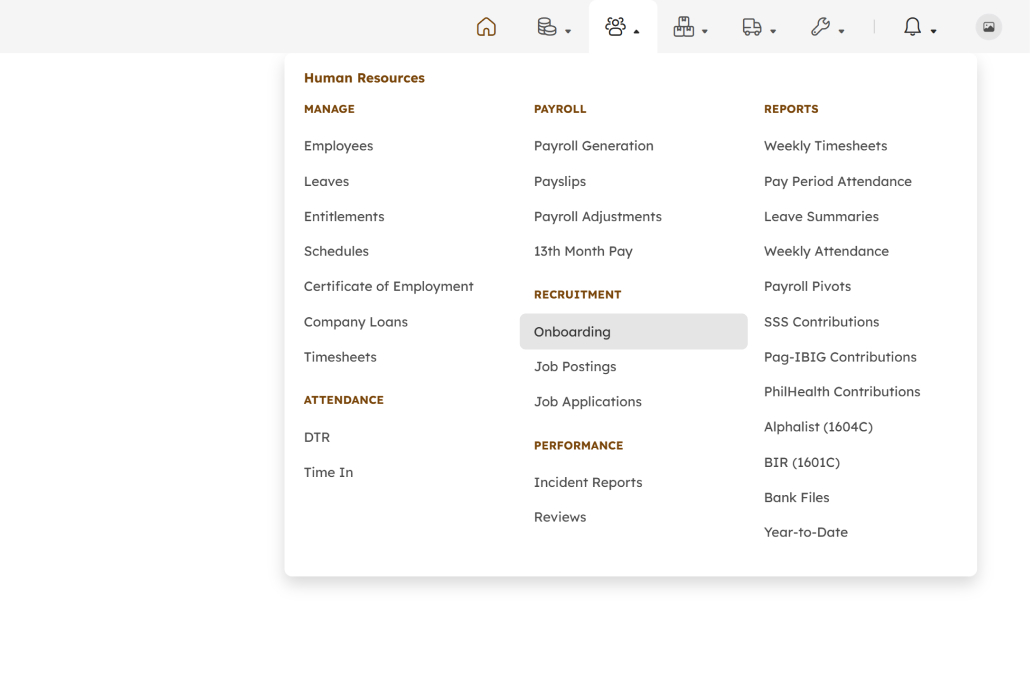Go to Job Applications
1030x695 pixels.
(x=587, y=401)
